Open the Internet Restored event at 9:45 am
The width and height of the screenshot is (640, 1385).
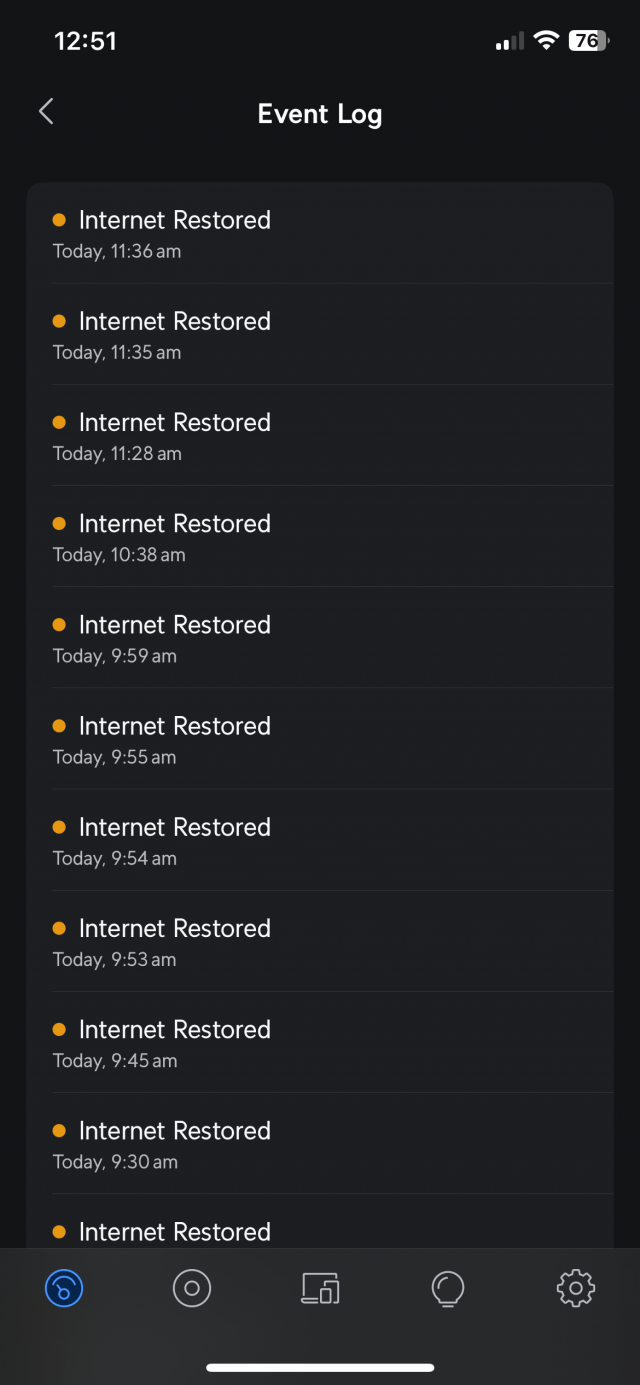(320, 1041)
